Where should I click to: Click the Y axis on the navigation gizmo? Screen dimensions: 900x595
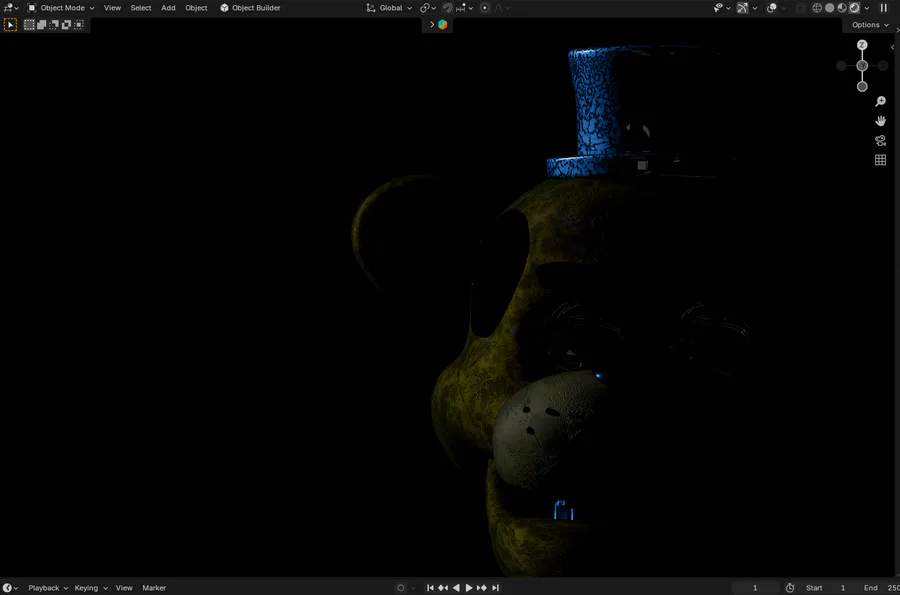862,66
